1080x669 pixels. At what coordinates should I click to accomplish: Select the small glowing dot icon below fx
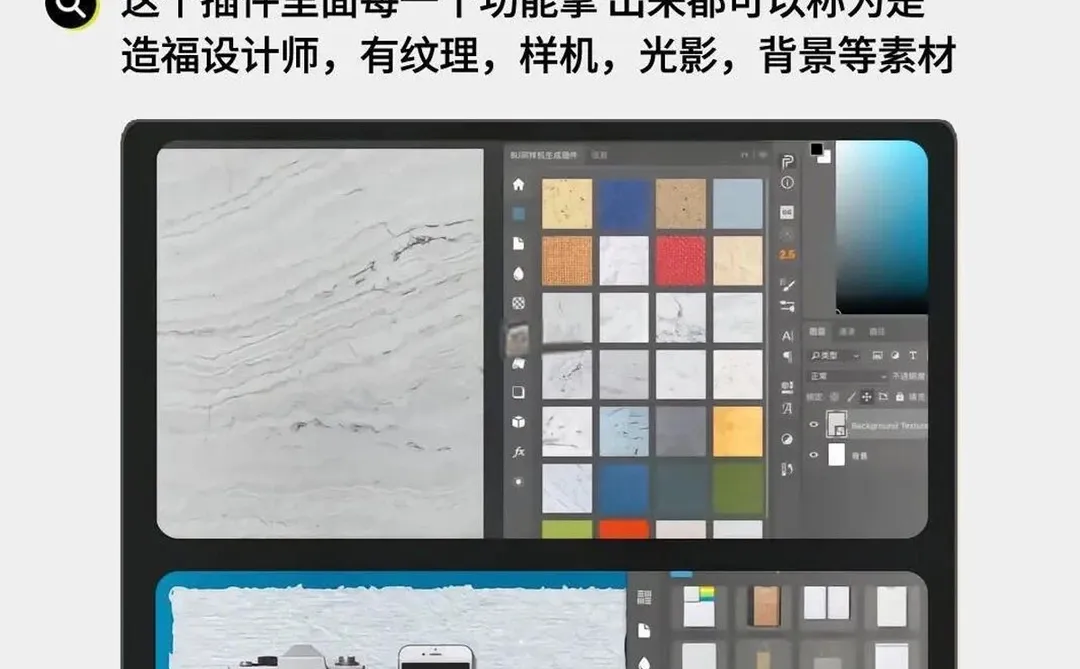[x=519, y=482]
